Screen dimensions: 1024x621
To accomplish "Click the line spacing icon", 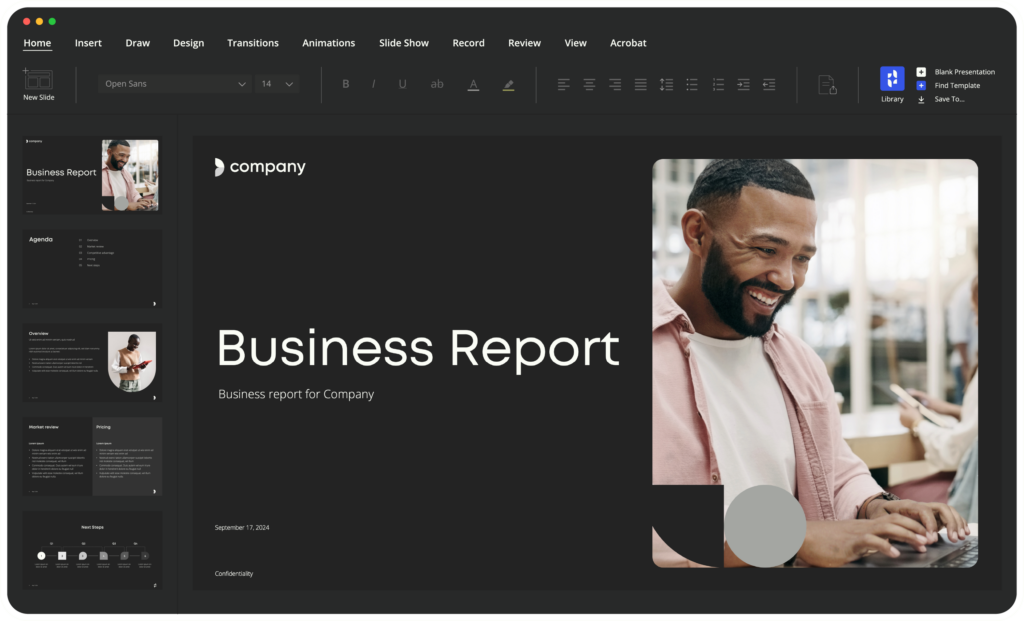I will tap(665, 84).
